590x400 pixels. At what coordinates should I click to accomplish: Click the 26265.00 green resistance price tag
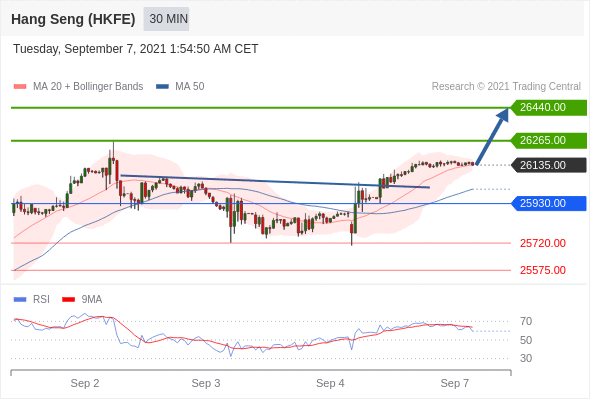point(548,140)
